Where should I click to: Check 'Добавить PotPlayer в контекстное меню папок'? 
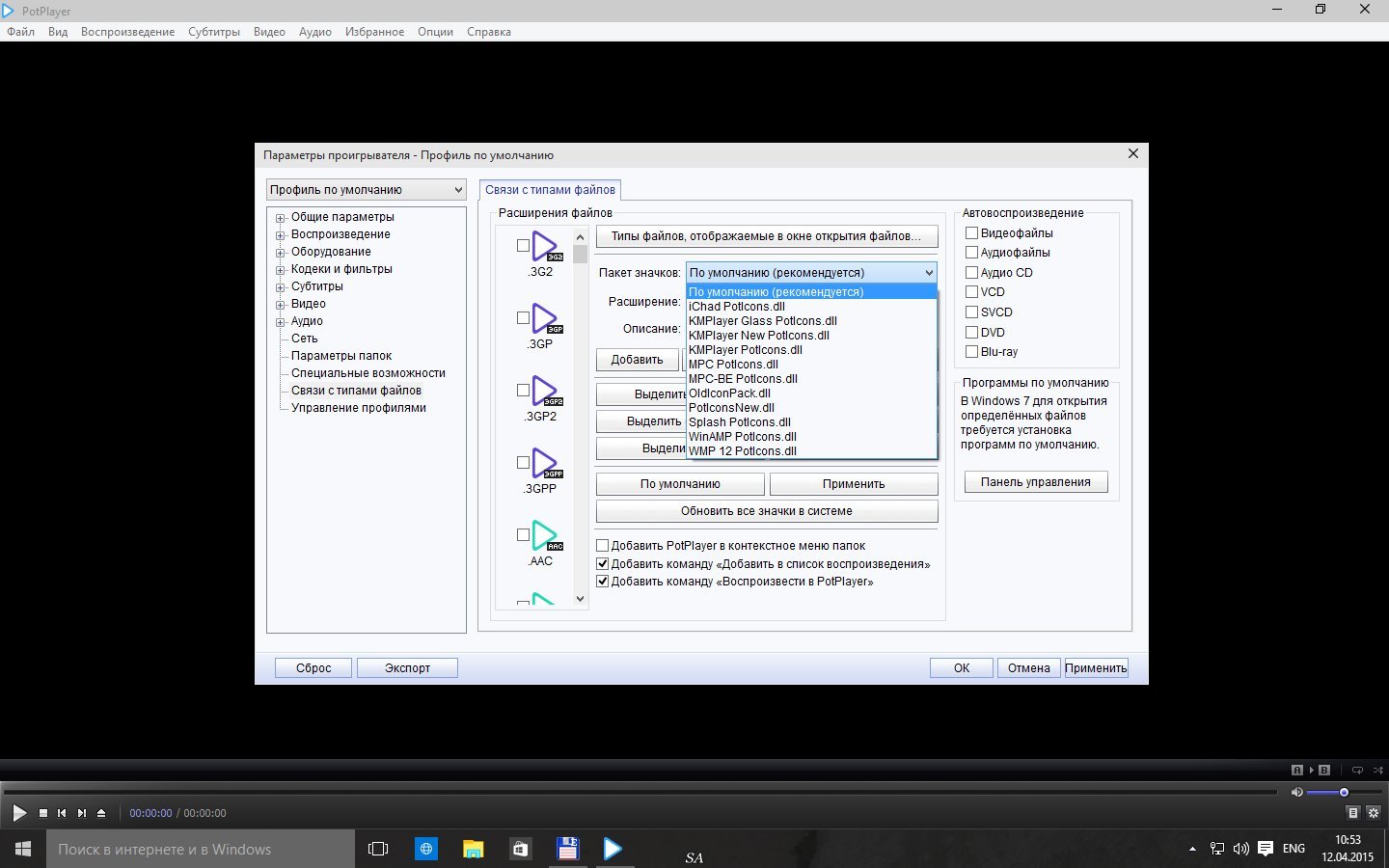point(603,545)
